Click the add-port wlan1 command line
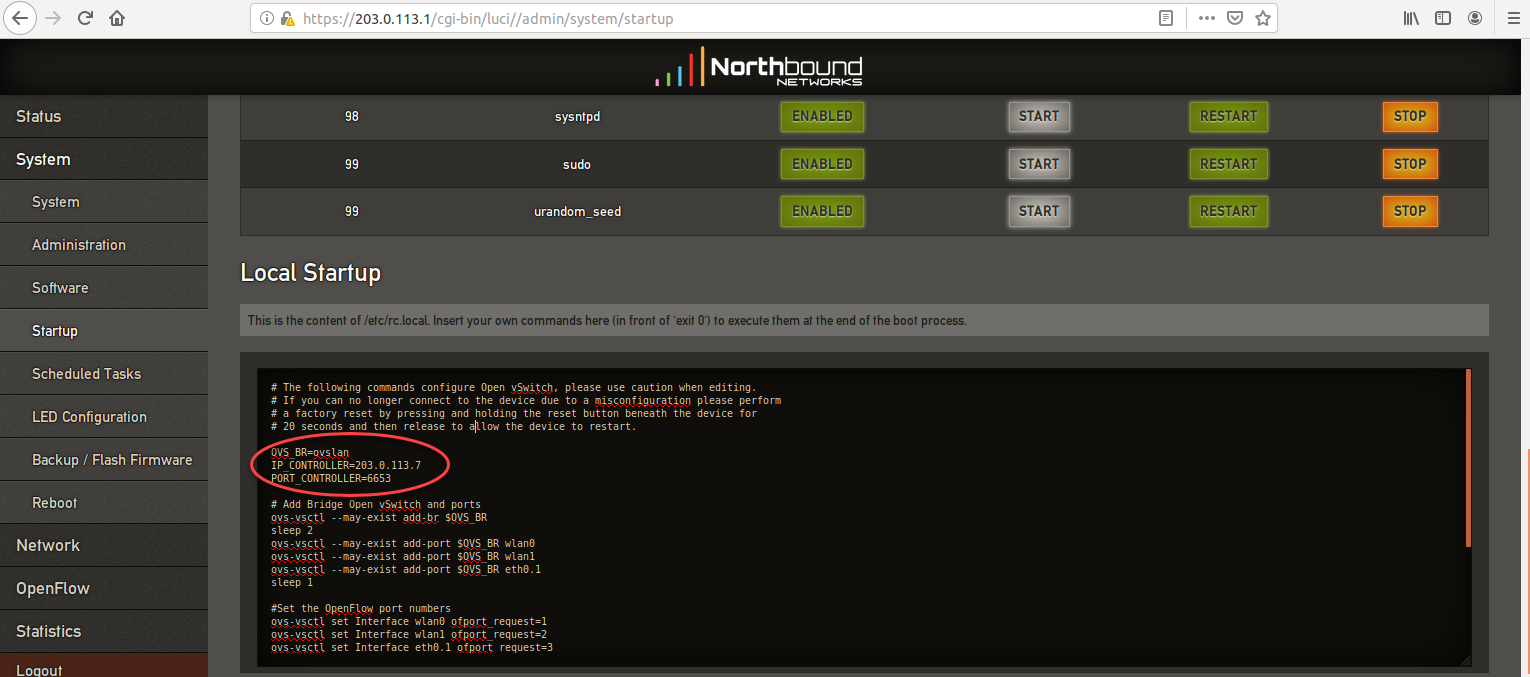The image size is (1530, 677). coord(403,556)
